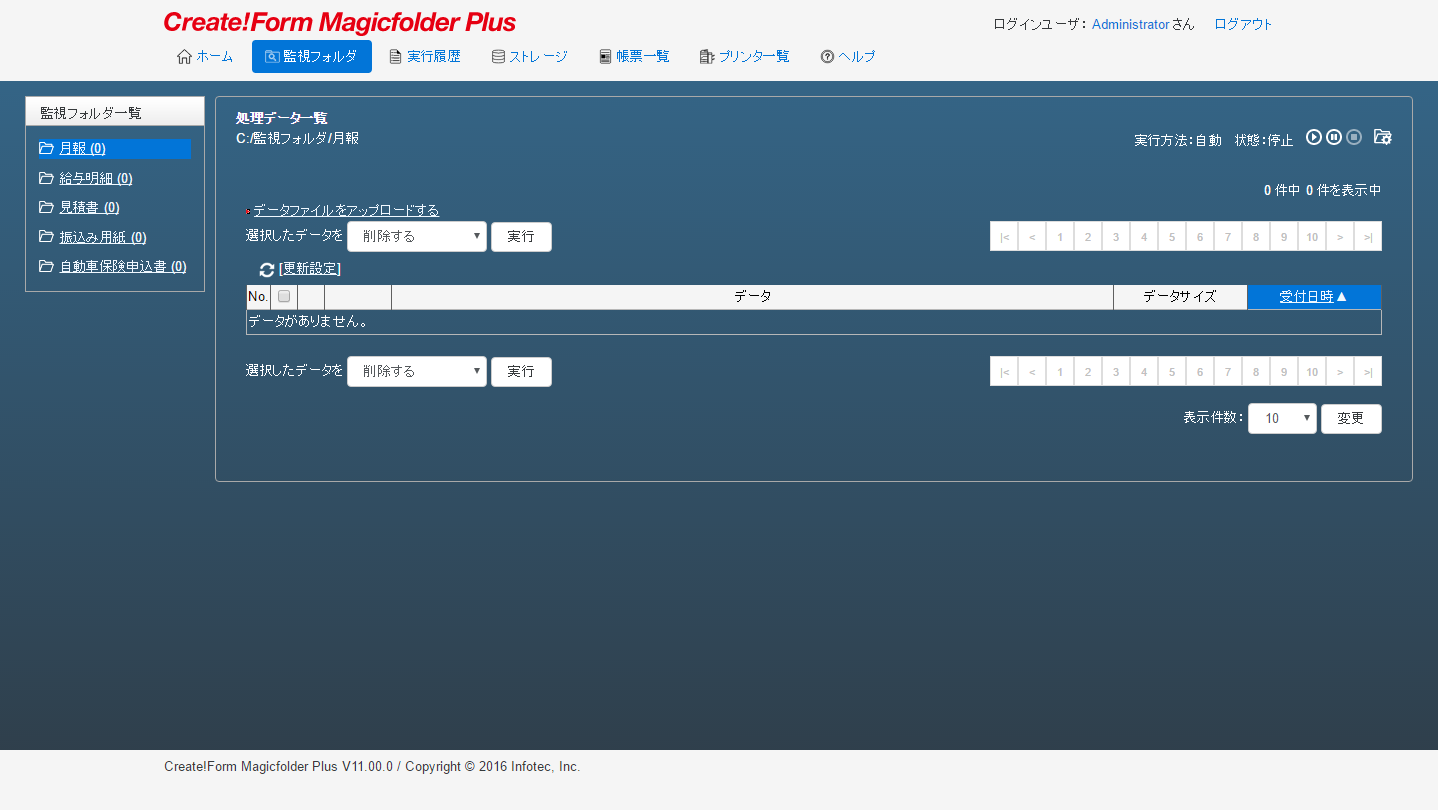Go to the ストレージ tab

coord(530,56)
